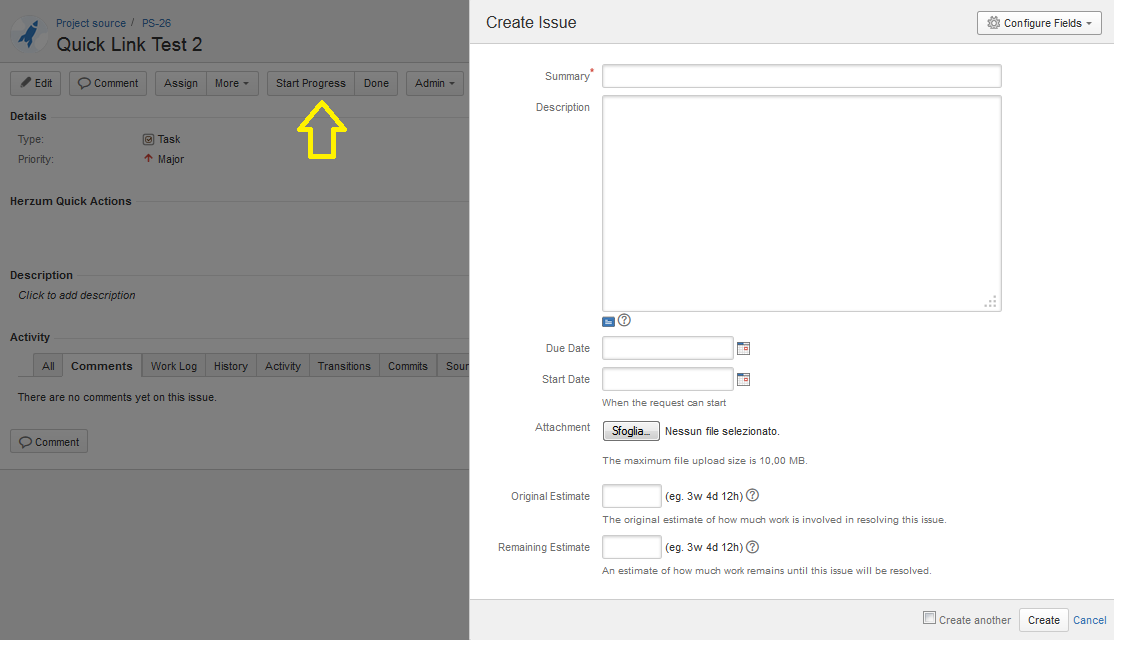
Task: Click Remaining Estimate help question mark
Action: point(752,547)
